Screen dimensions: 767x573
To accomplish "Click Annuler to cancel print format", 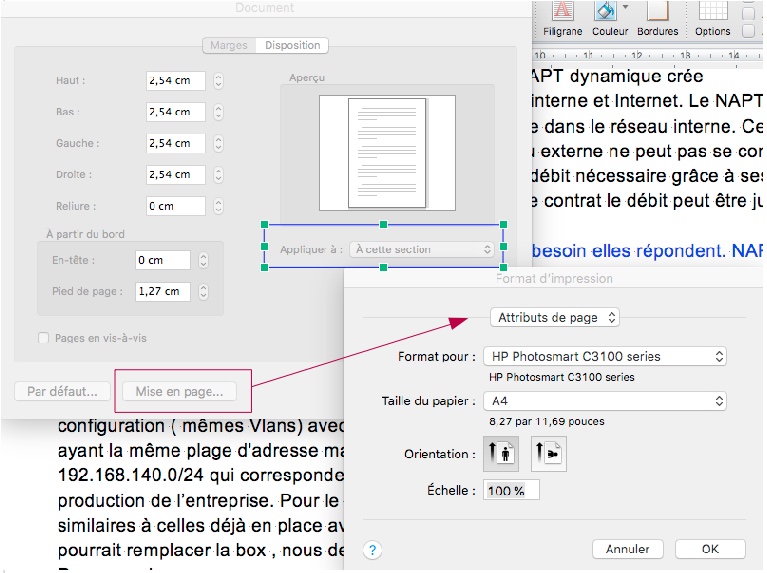I will tap(628, 549).
